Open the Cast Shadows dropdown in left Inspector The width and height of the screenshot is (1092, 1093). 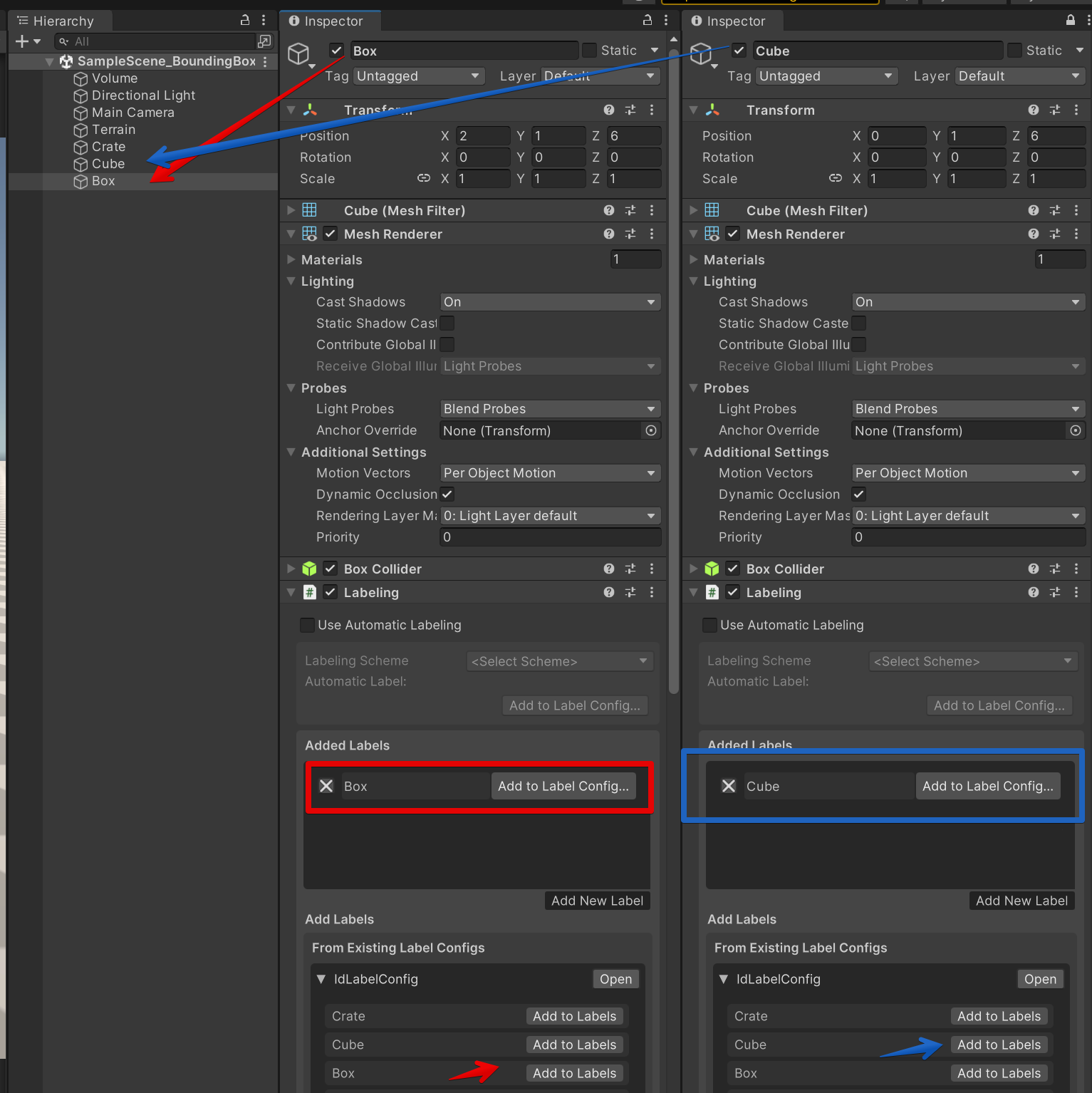coord(549,302)
